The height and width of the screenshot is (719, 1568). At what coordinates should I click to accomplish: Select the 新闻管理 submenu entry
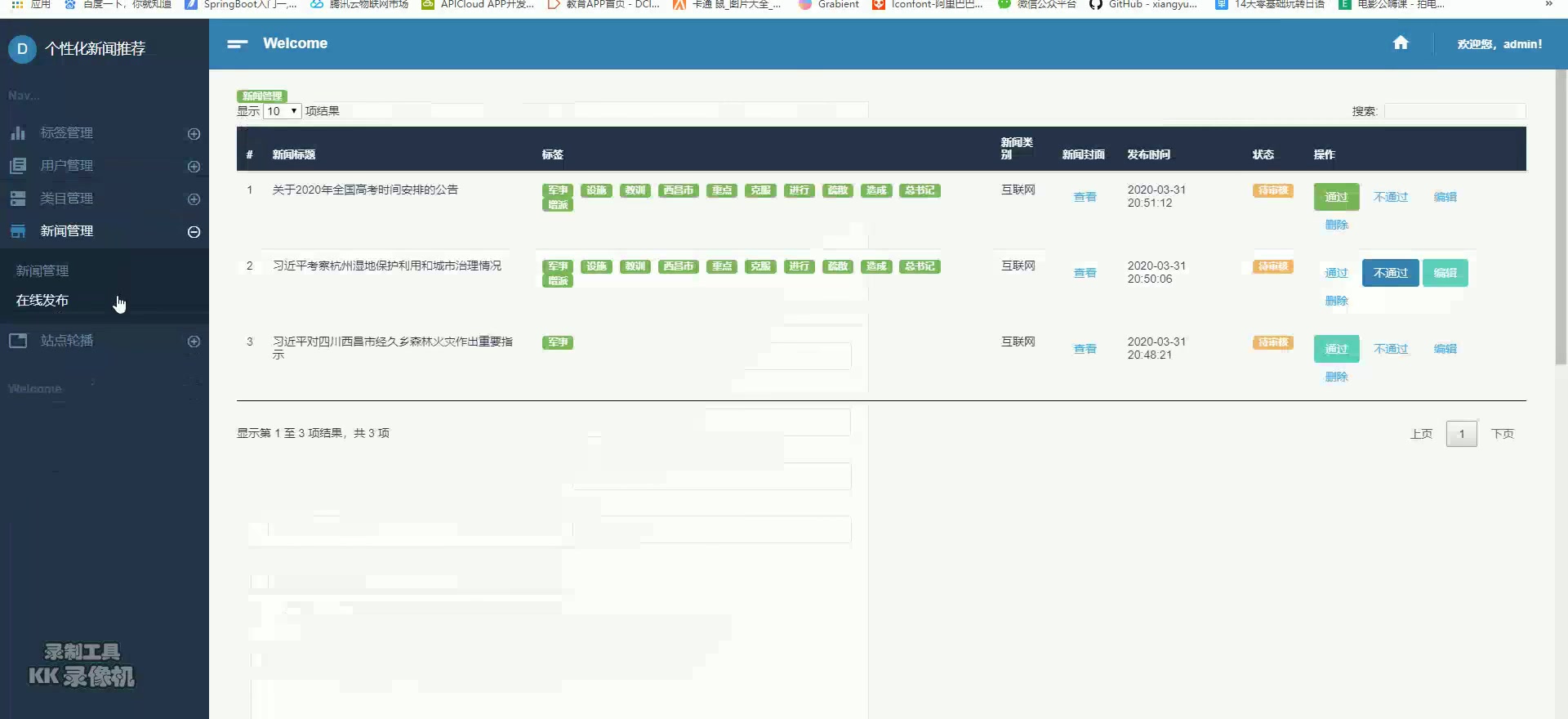(42, 270)
